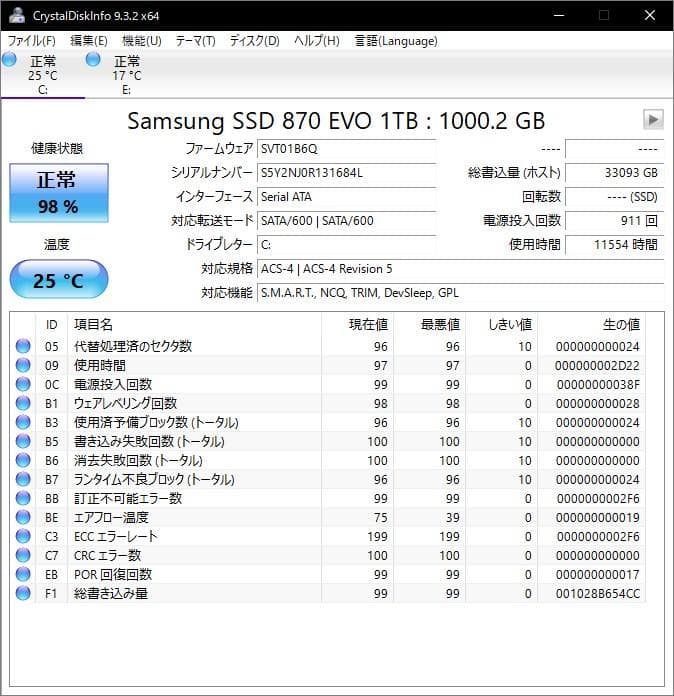
Task: Click status orb for BE エアフロー温度
Action: (x=23, y=517)
